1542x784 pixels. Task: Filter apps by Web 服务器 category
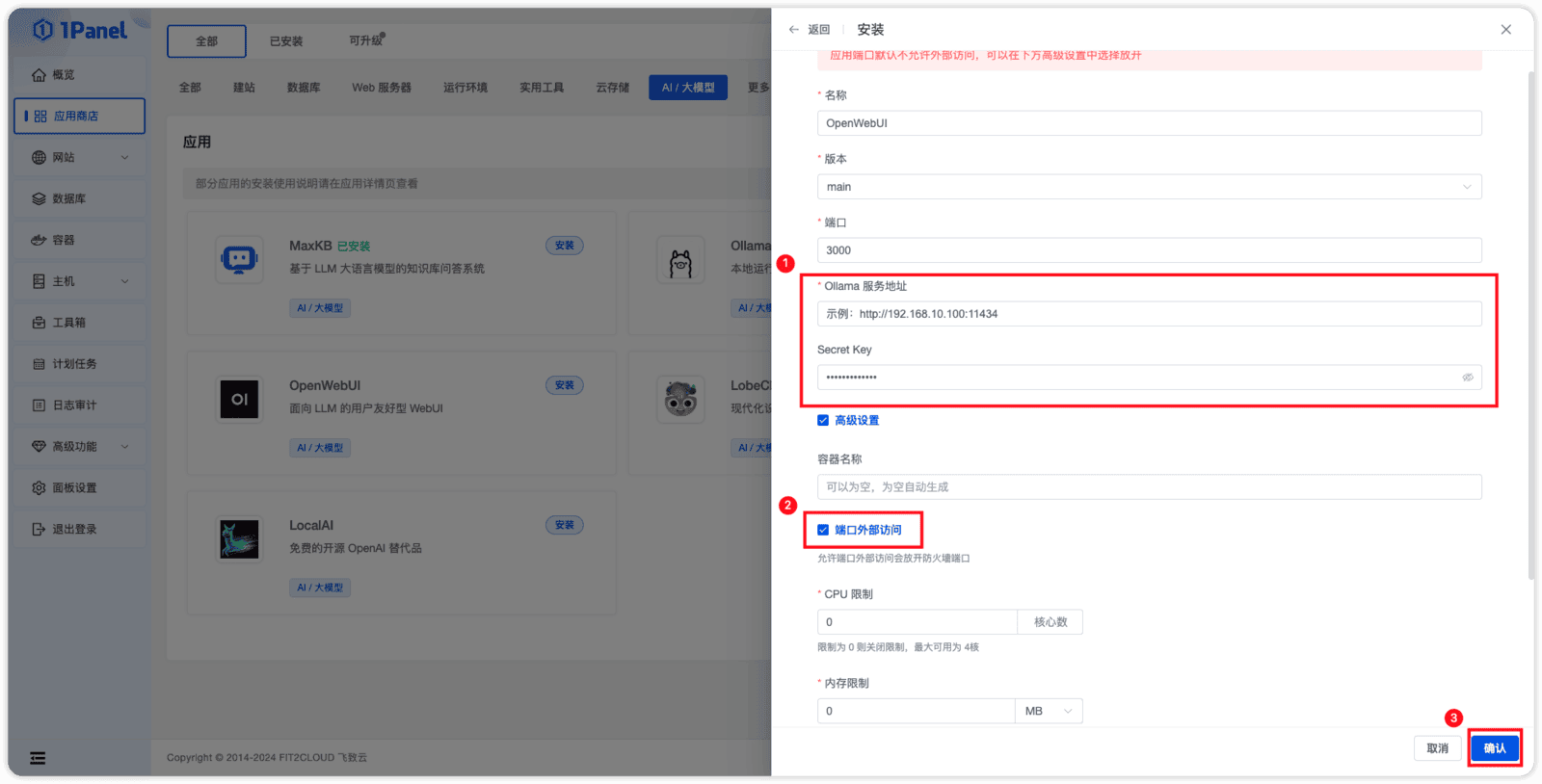click(382, 88)
